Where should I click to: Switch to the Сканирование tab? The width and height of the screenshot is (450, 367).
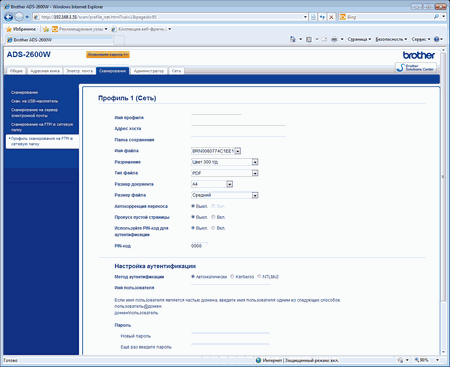pyautogui.click(x=112, y=71)
